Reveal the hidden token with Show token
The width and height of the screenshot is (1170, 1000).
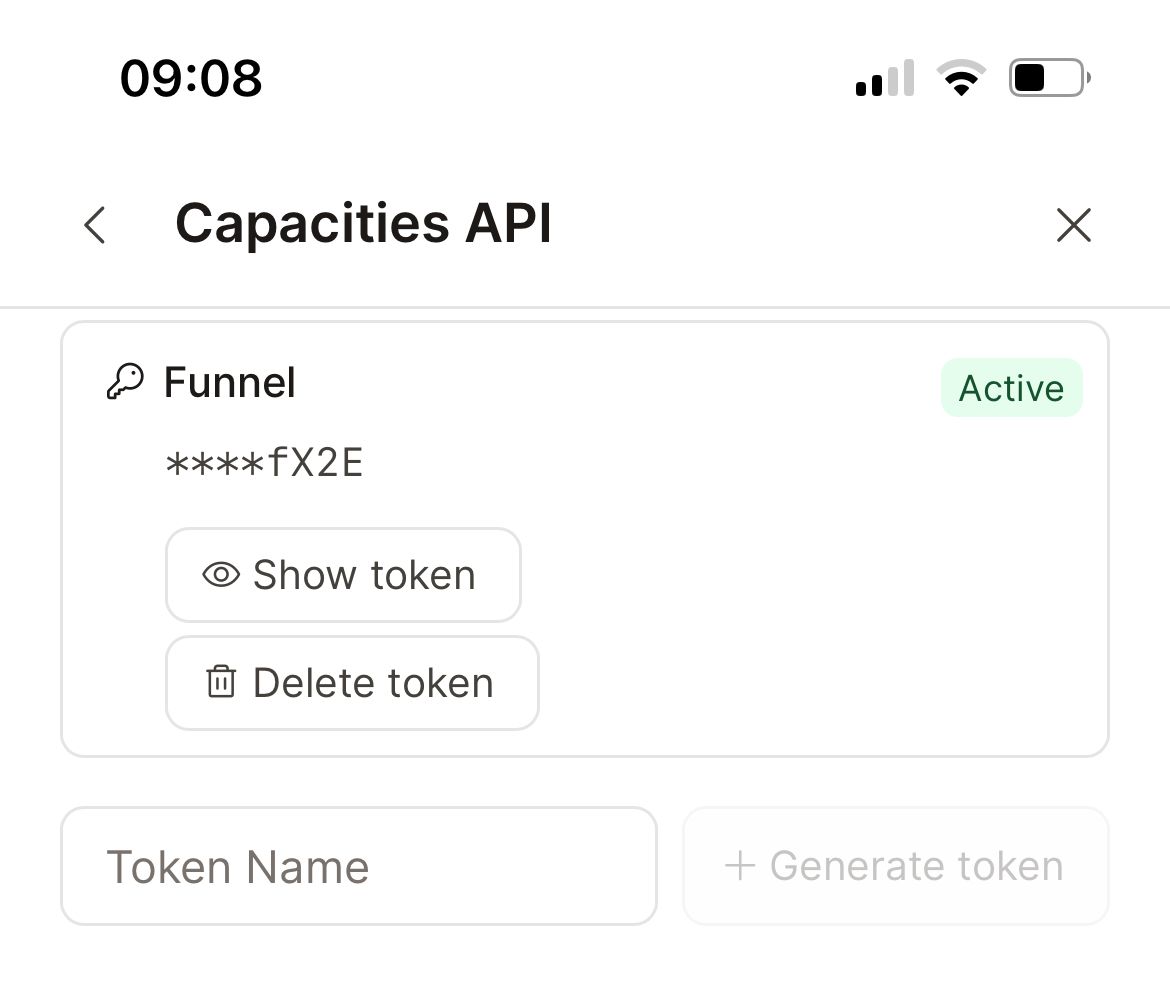[x=343, y=574]
